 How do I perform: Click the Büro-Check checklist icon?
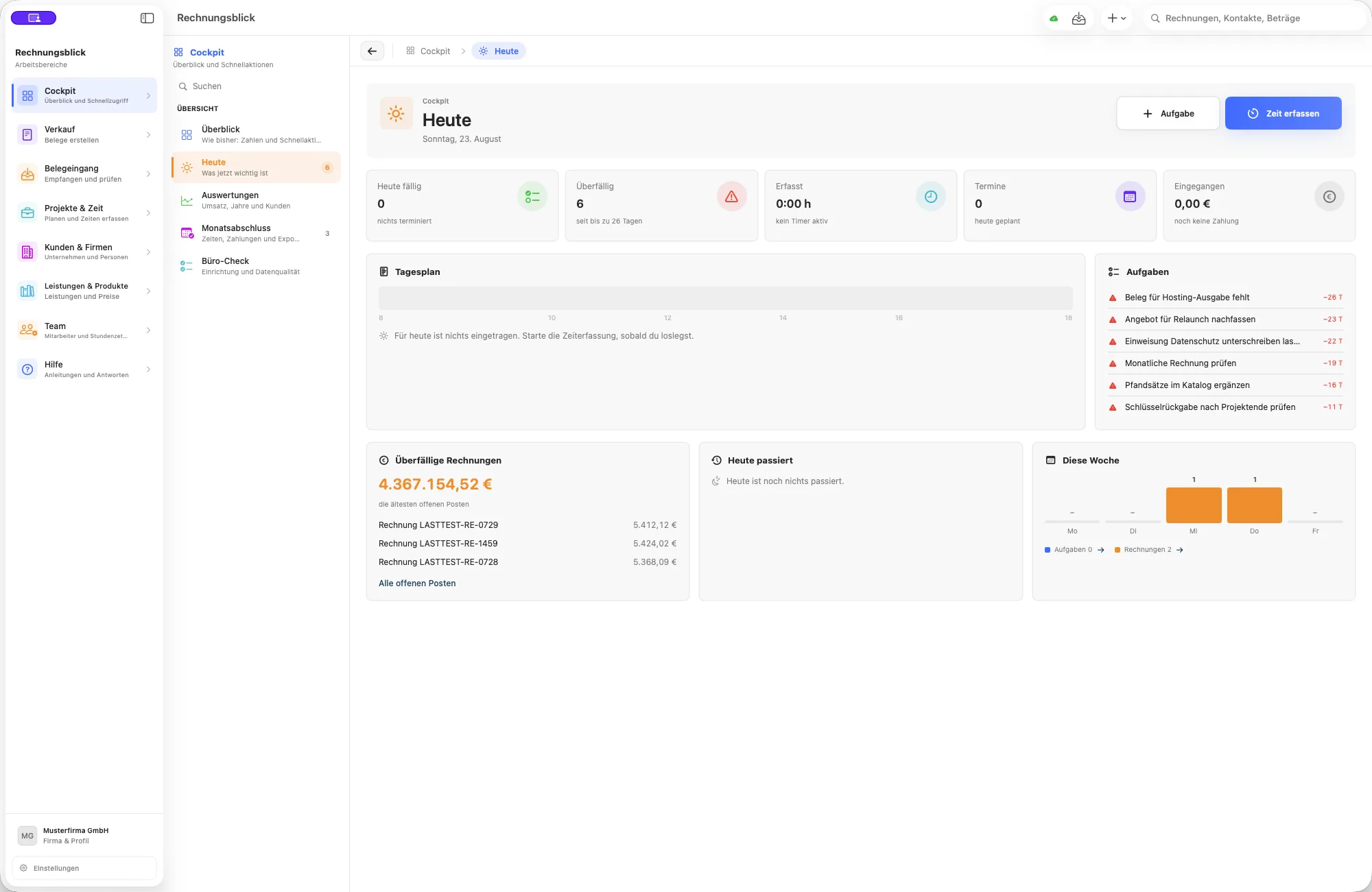[x=187, y=266]
